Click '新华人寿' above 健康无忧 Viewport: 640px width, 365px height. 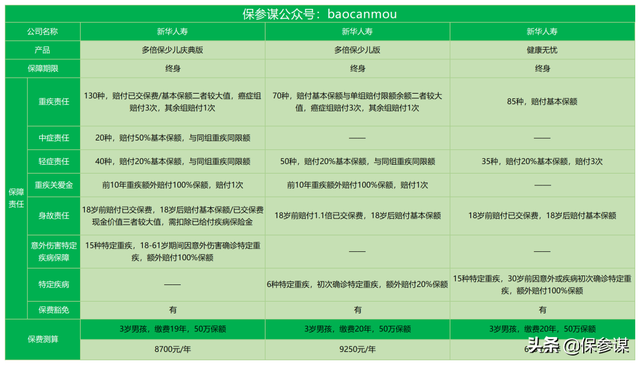[542, 31]
